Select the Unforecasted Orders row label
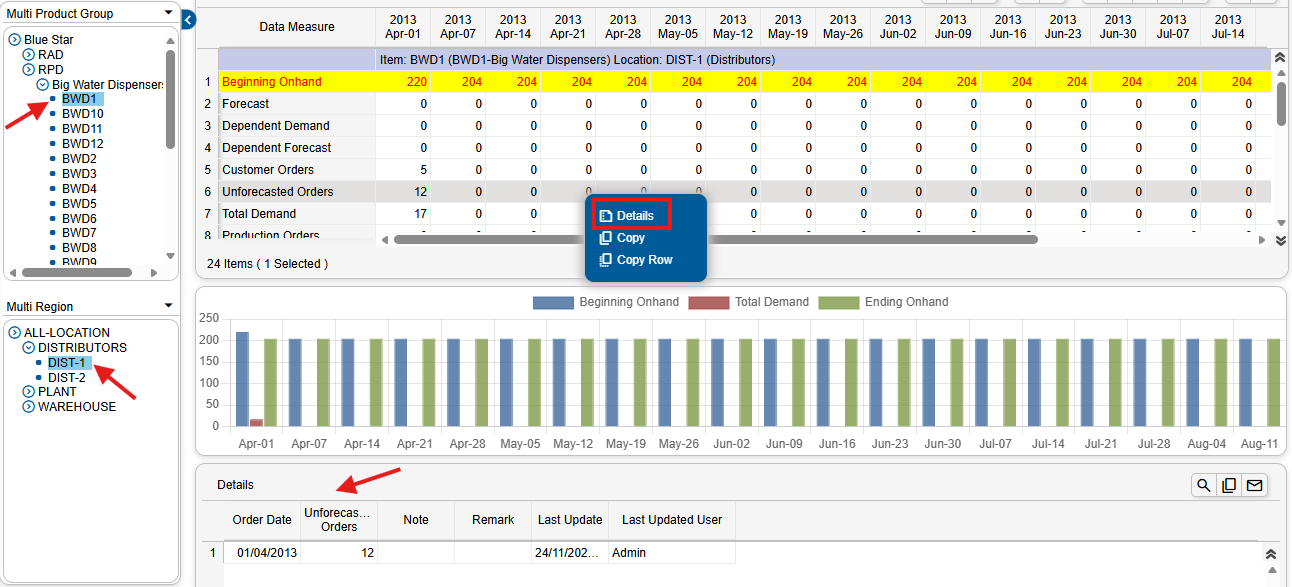Image resolution: width=1292 pixels, height=587 pixels. [x=278, y=192]
